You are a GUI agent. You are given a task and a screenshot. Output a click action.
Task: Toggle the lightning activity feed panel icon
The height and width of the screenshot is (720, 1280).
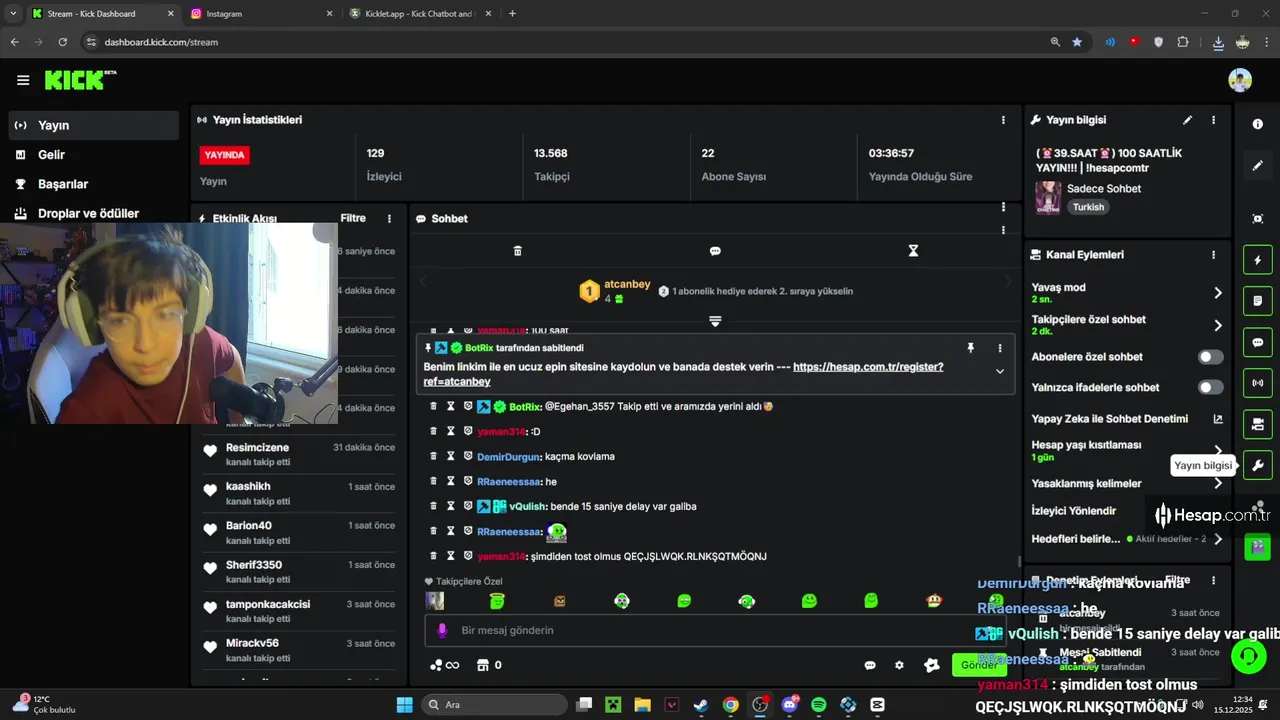click(x=1258, y=260)
